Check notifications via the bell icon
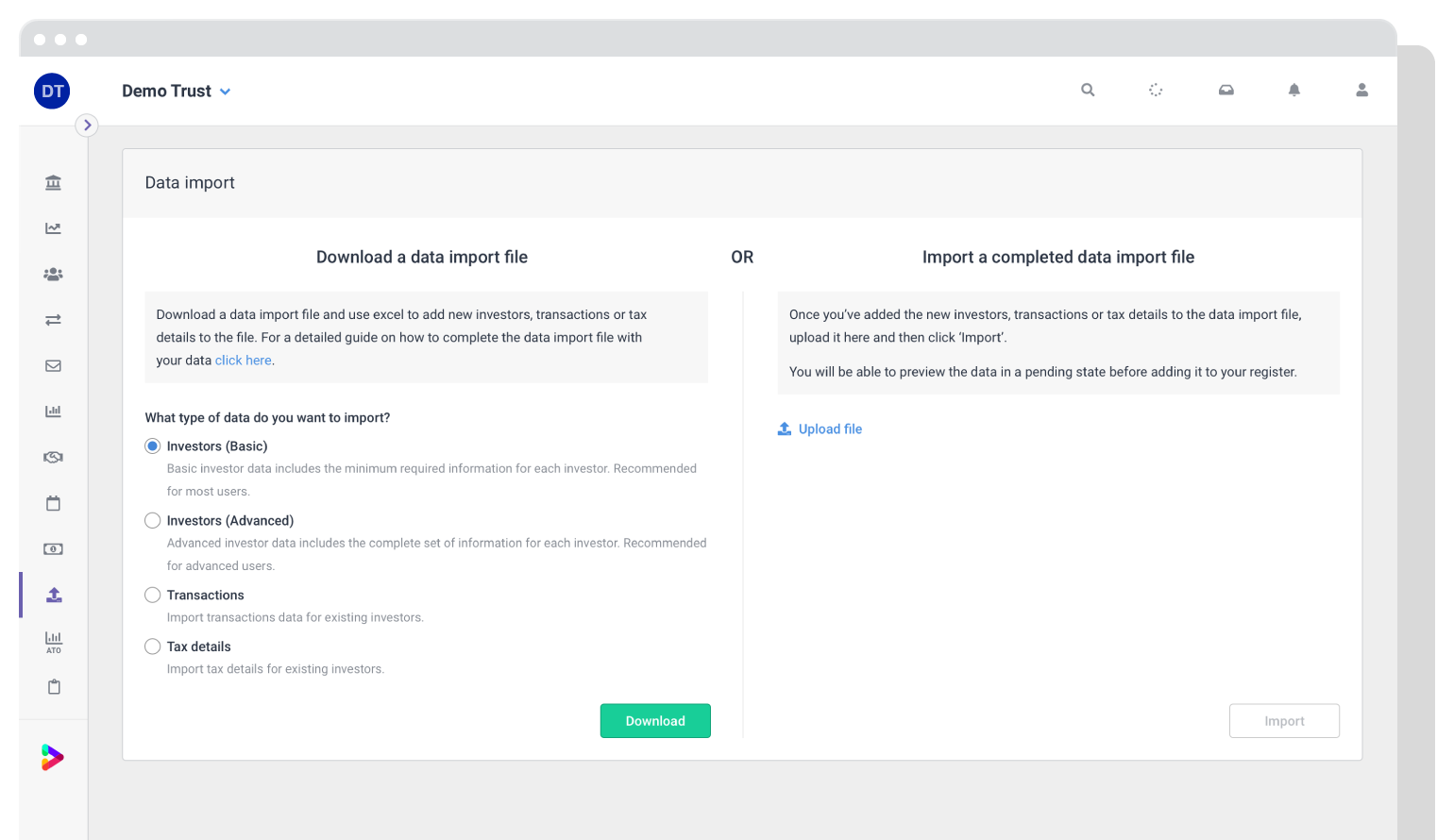 (x=1293, y=90)
